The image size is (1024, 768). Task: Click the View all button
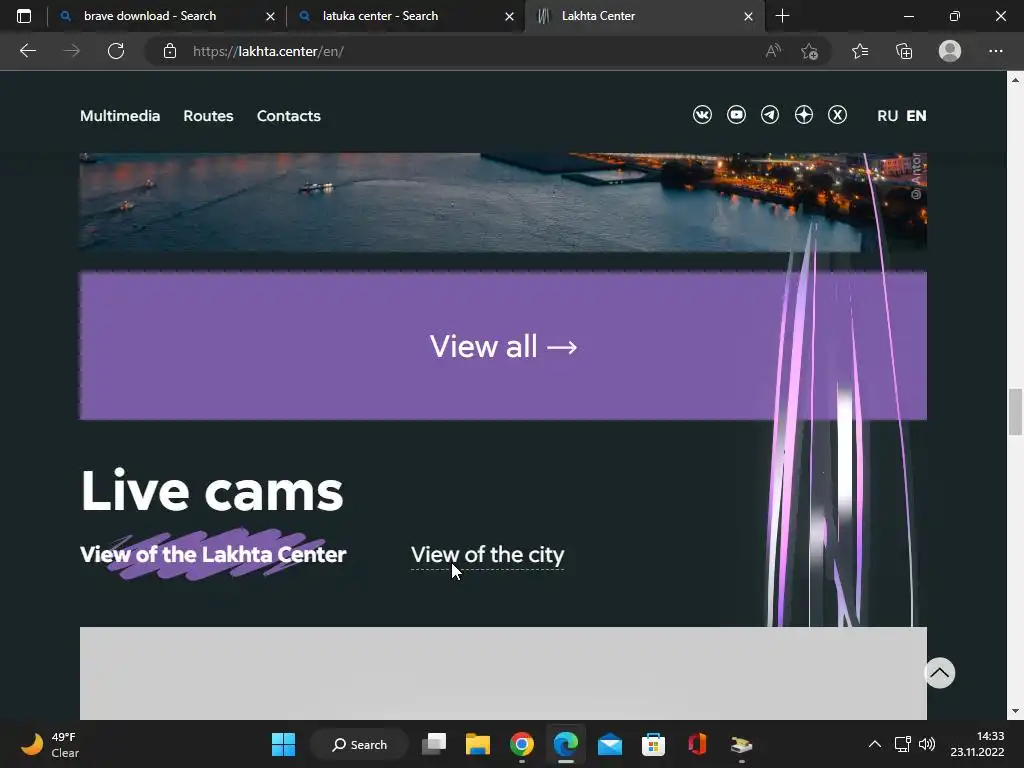coord(503,346)
